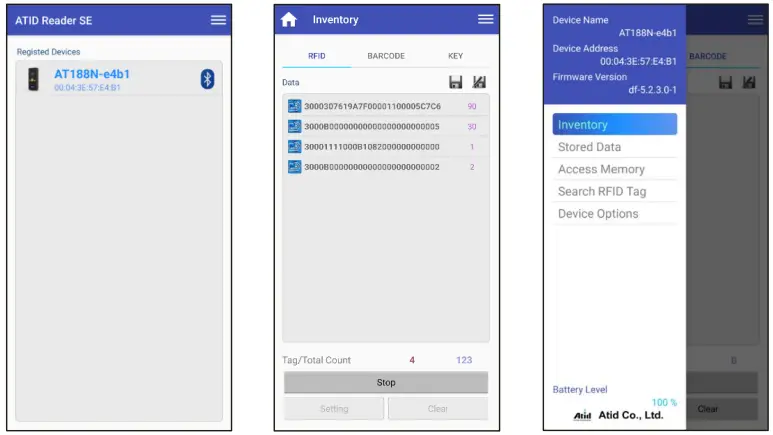The image size is (773, 435).
Task: Tap dimmed BARCODE tab behind the drawer
Action: point(707,56)
